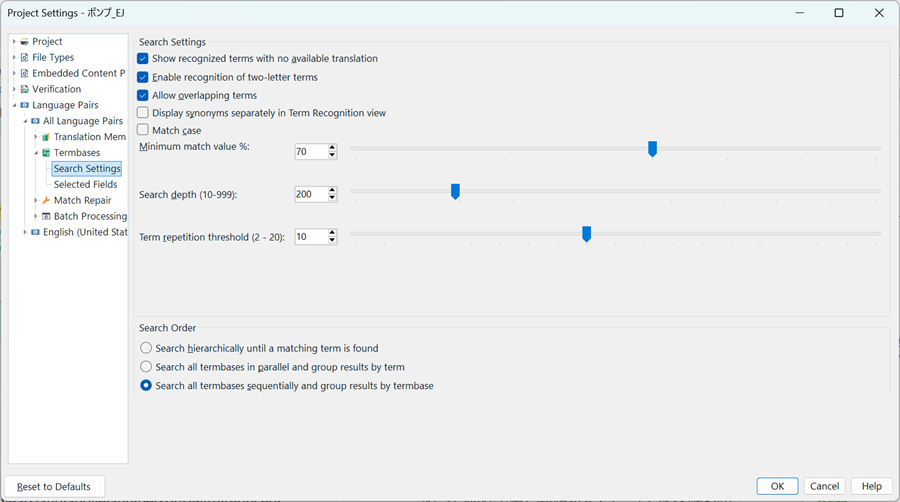Click Reset to Defaults button
Screen dimensions: 900x502
54,487
